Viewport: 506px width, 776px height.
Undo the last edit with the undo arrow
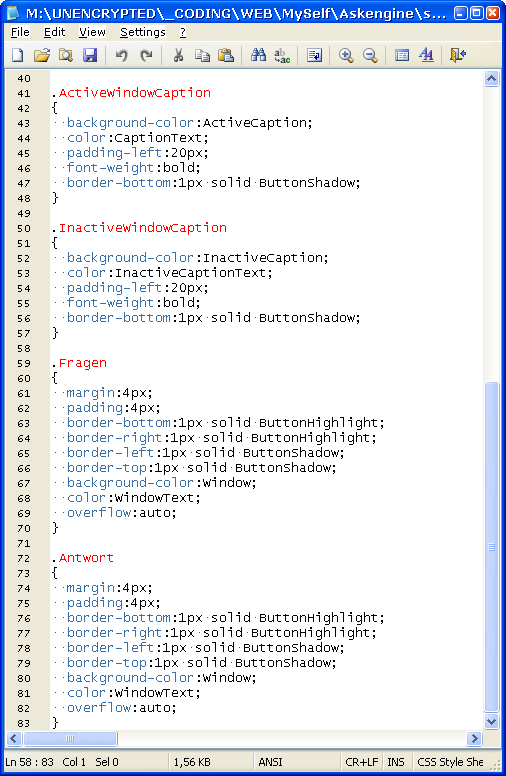[121, 55]
